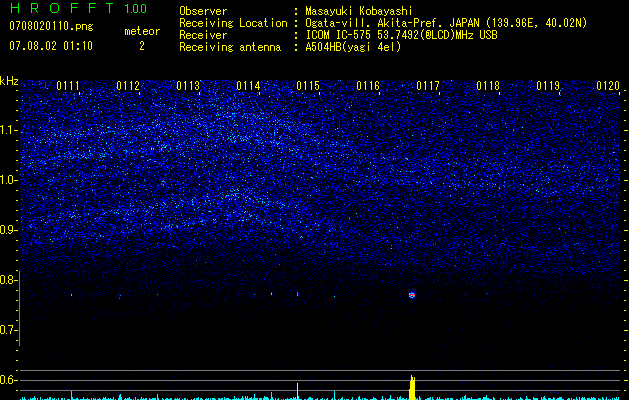Click the 1.0 kHz axis label

click(x=9, y=180)
